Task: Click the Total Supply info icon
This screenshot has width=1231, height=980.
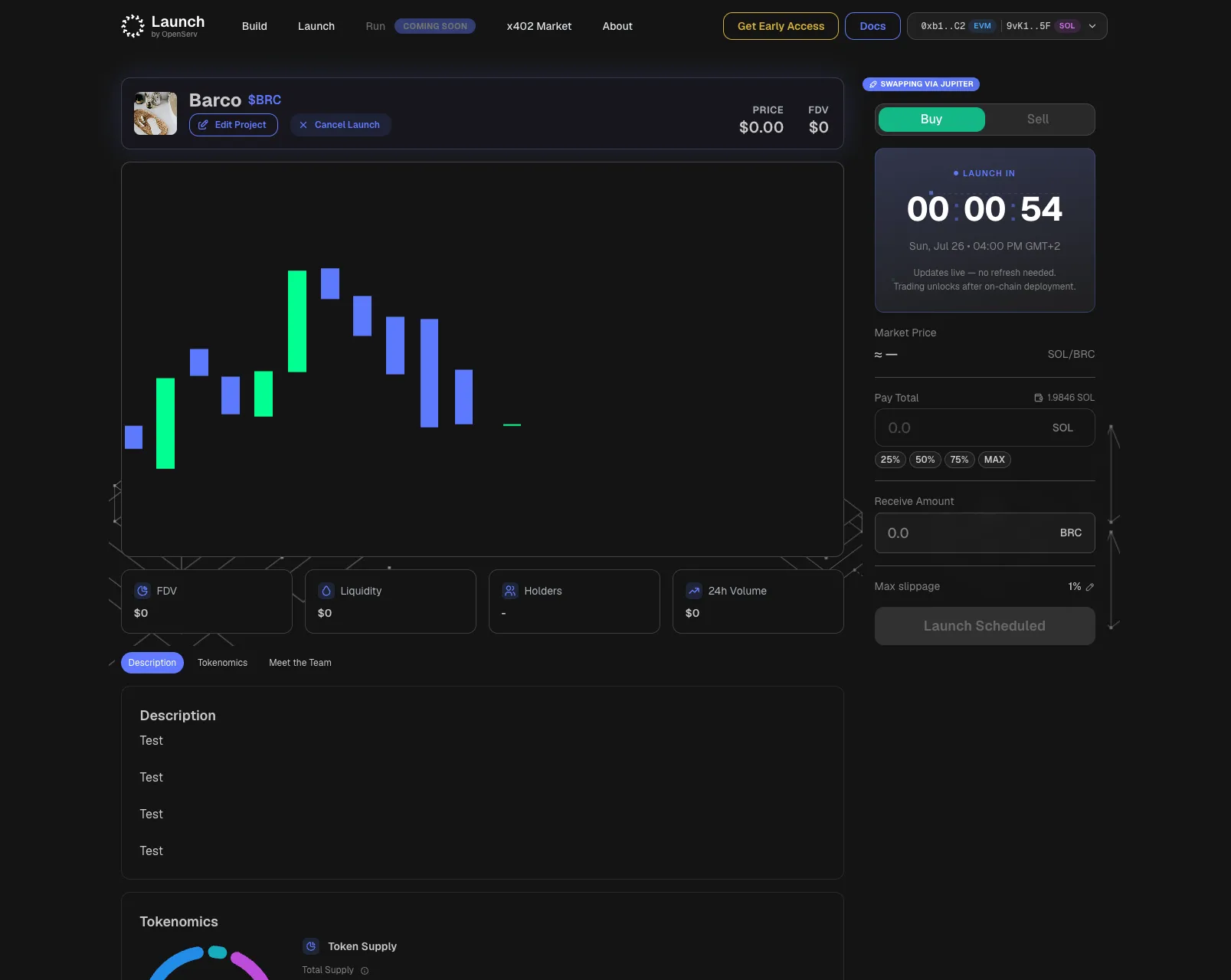Action: coord(365,971)
